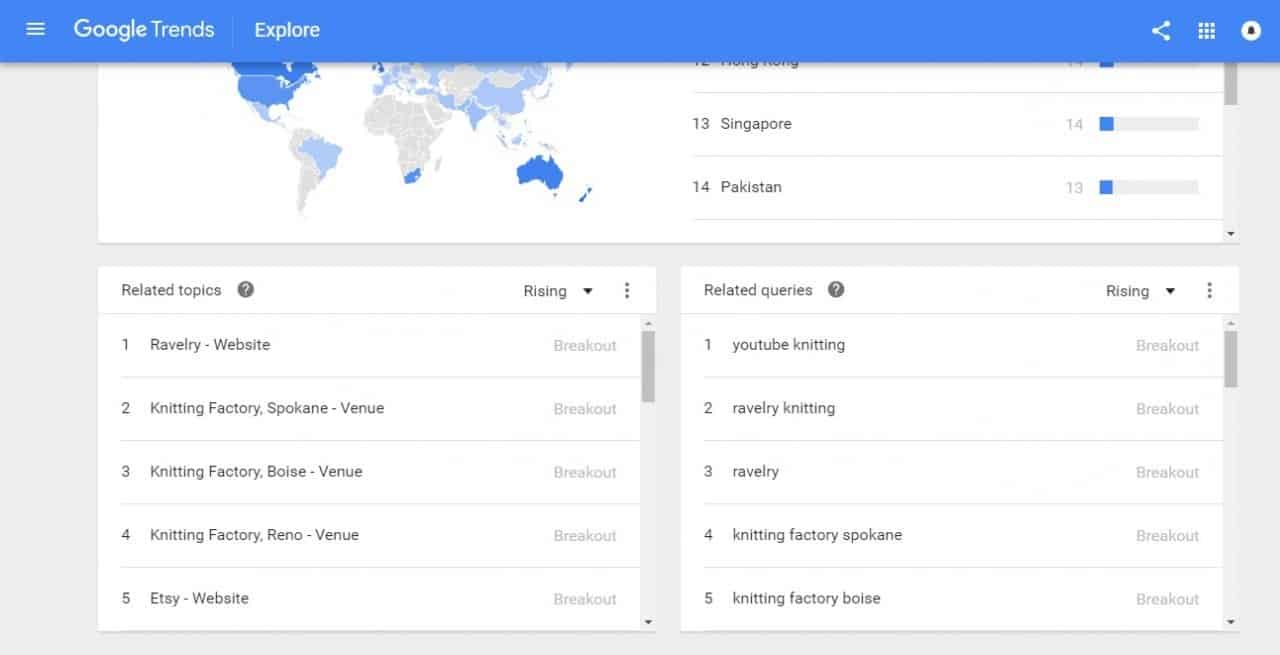Click the region list scroll-down arrow
Image resolution: width=1280 pixels, height=655 pixels.
(x=1231, y=234)
